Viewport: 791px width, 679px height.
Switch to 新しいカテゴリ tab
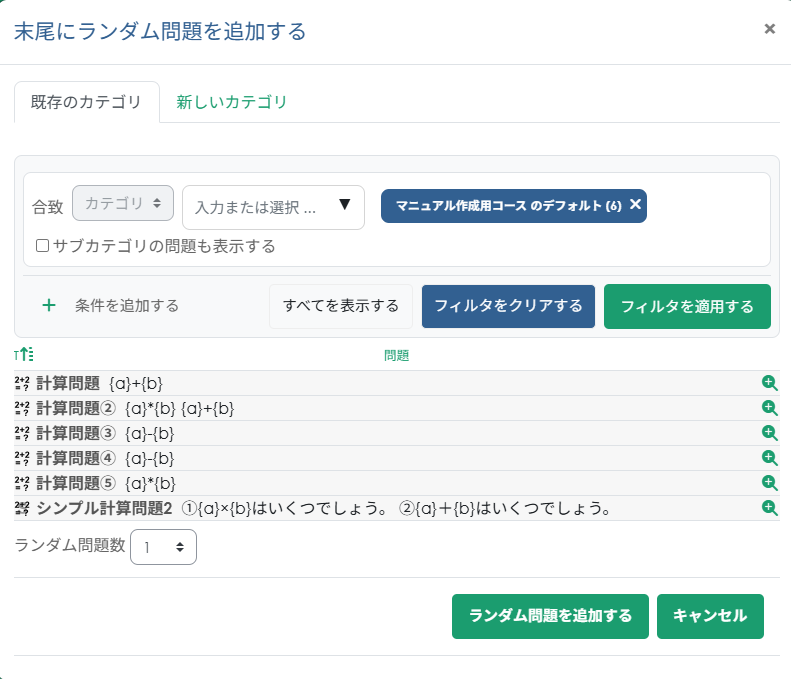pos(232,102)
